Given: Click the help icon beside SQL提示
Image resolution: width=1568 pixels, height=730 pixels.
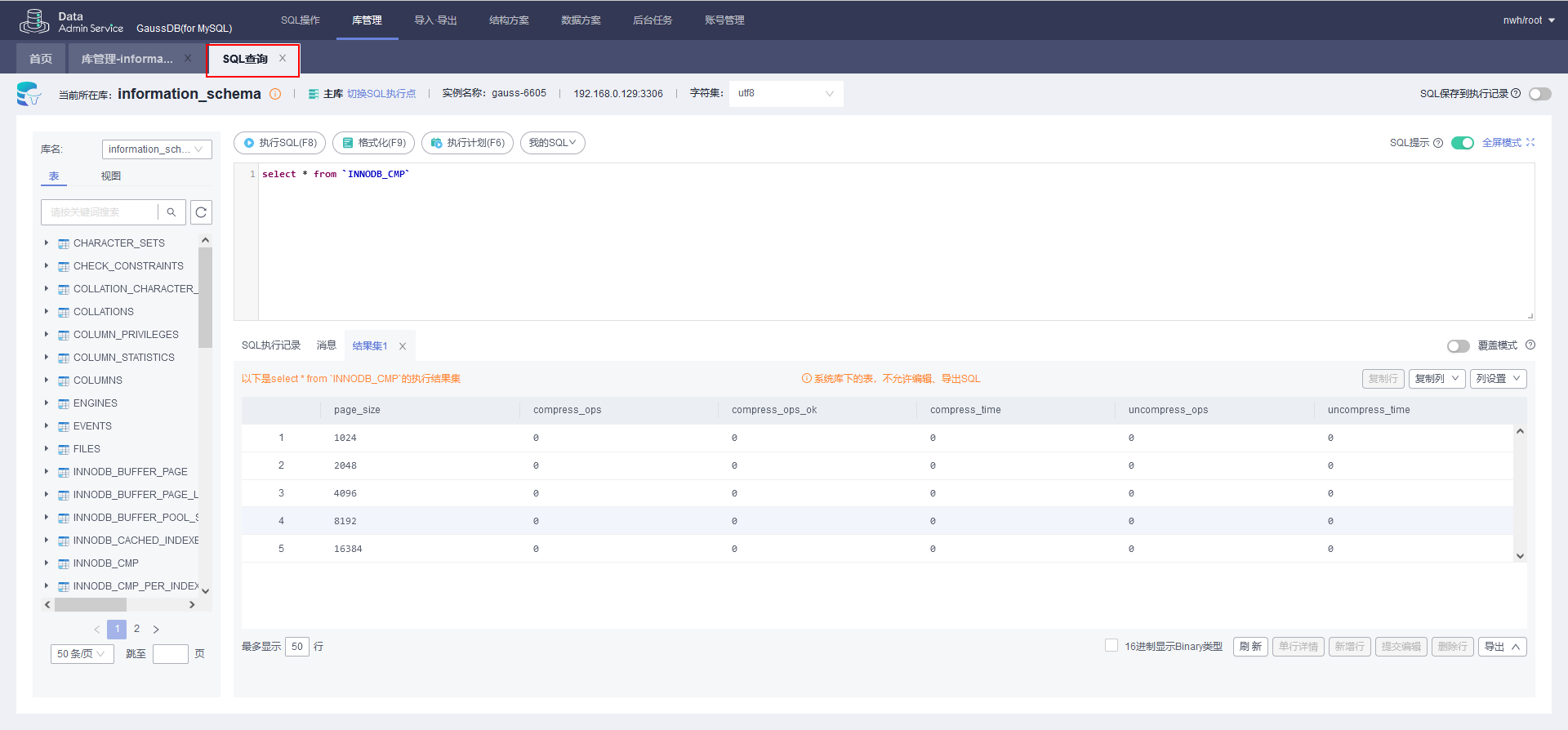Looking at the screenshot, I should tap(1438, 143).
